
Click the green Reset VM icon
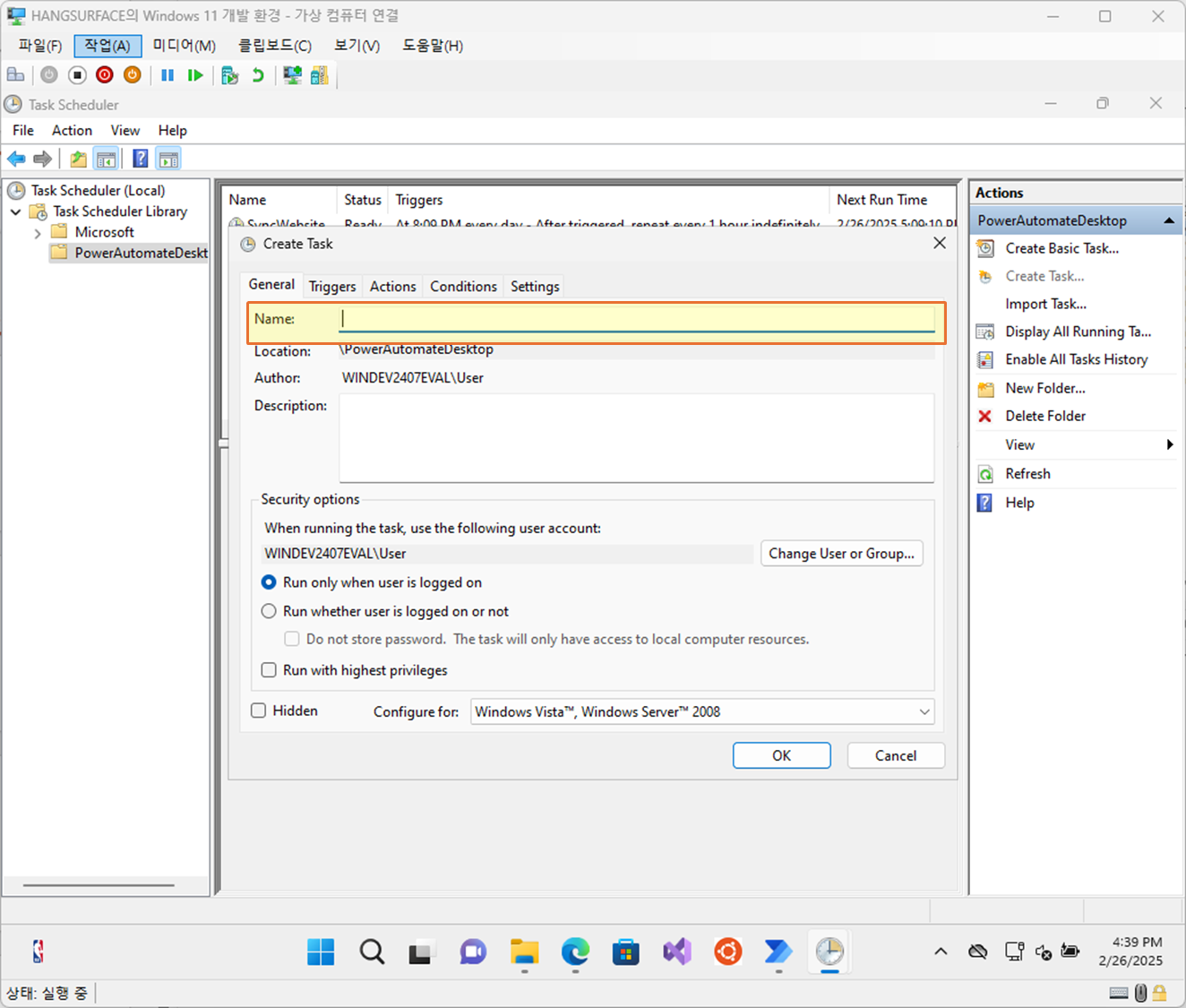(195, 75)
